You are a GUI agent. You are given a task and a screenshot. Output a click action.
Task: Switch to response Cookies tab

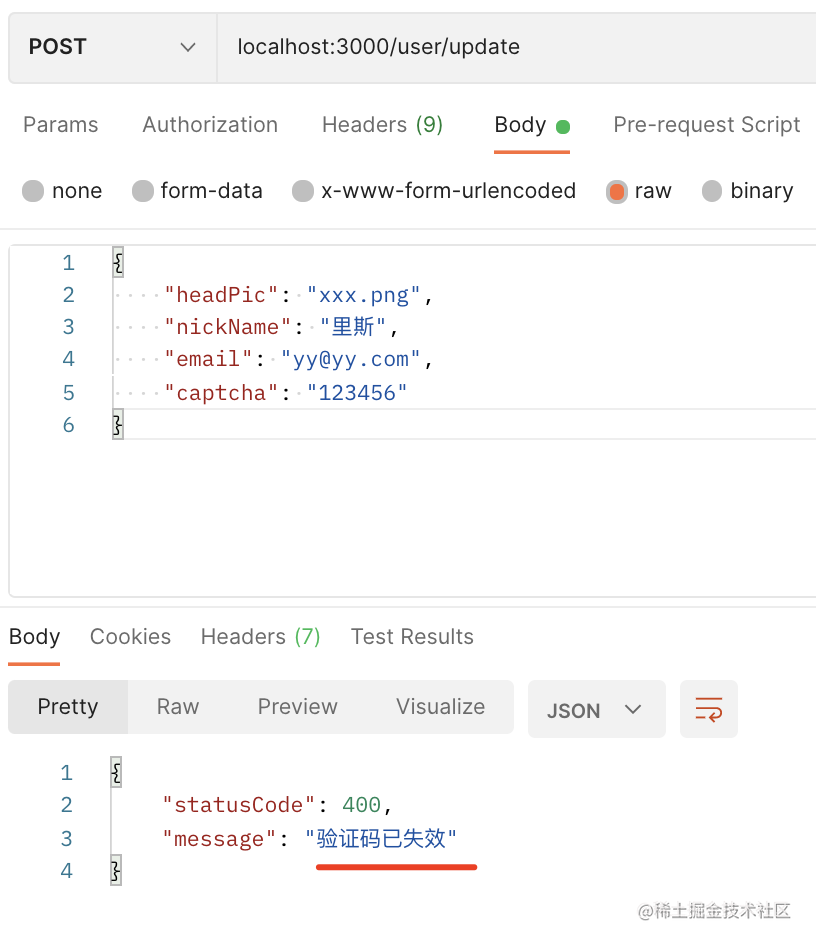[x=130, y=637]
